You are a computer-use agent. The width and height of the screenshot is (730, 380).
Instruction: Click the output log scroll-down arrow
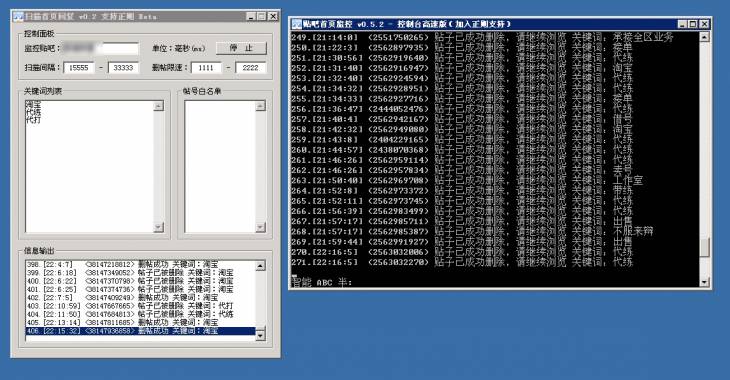[261, 335]
